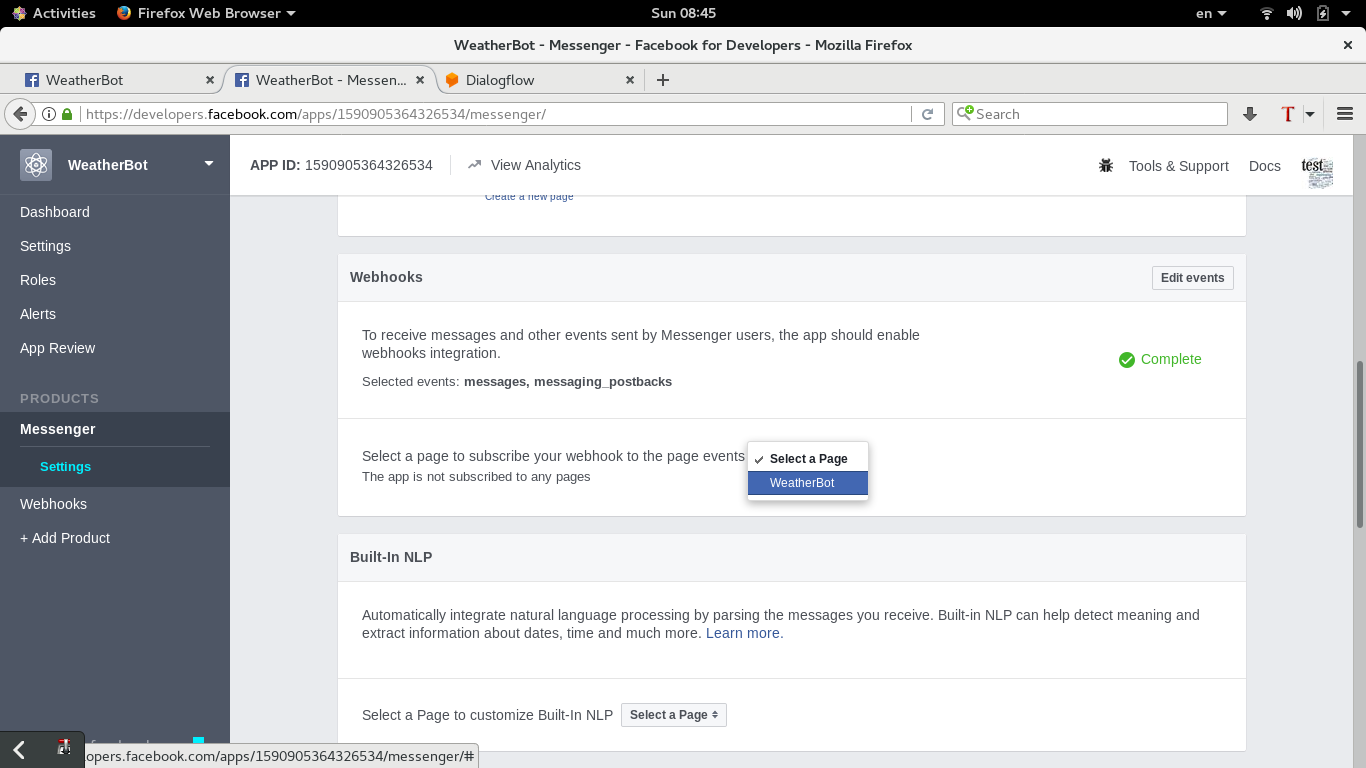Click the messages, messaging_postbacks events text
Image resolution: width=1366 pixels, height=768 pixels.
point(568,382)
